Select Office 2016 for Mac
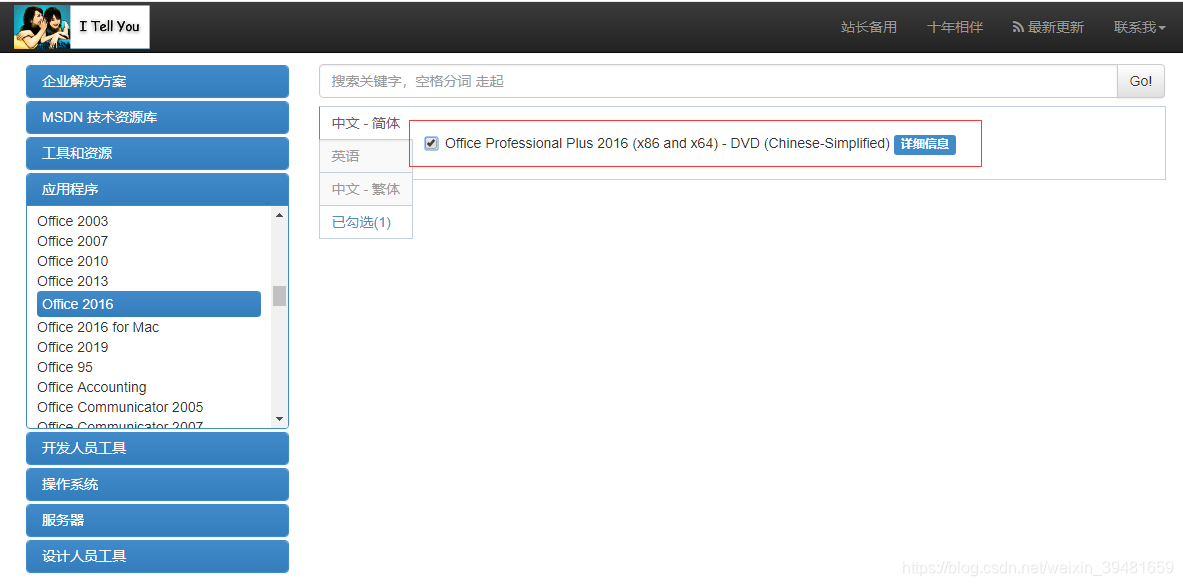1183x586 pixels. click(98, 327)
